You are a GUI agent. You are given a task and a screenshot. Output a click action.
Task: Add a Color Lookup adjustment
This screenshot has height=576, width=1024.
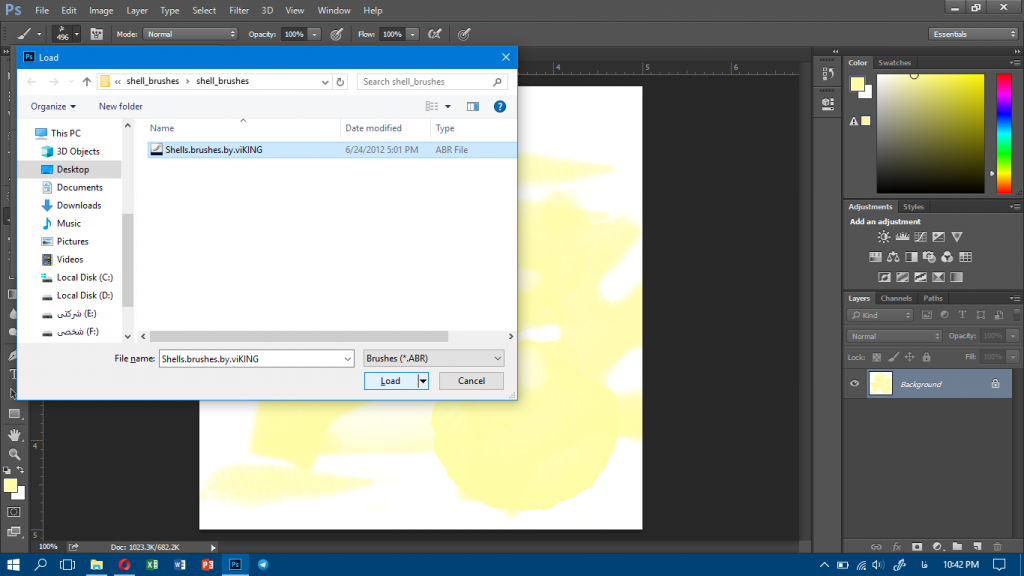pyautogui.click(x=965, y=257)
